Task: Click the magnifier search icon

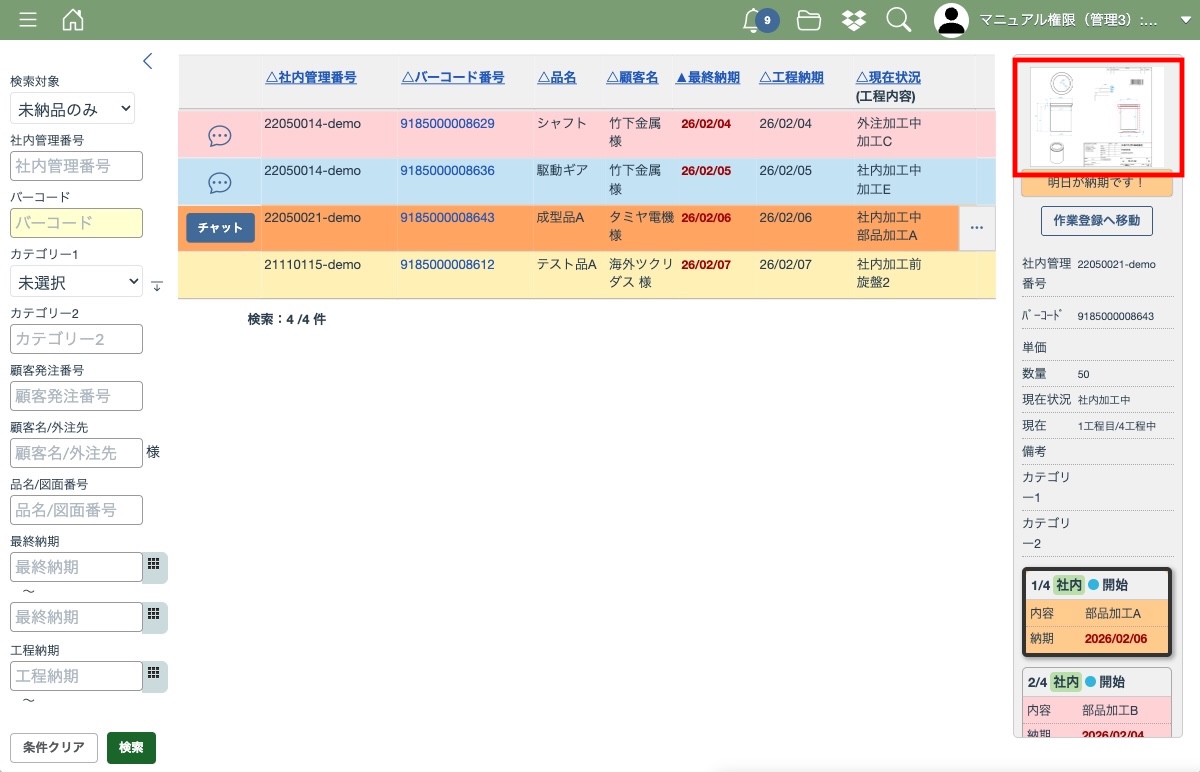Action: click(x=899, y=20)
